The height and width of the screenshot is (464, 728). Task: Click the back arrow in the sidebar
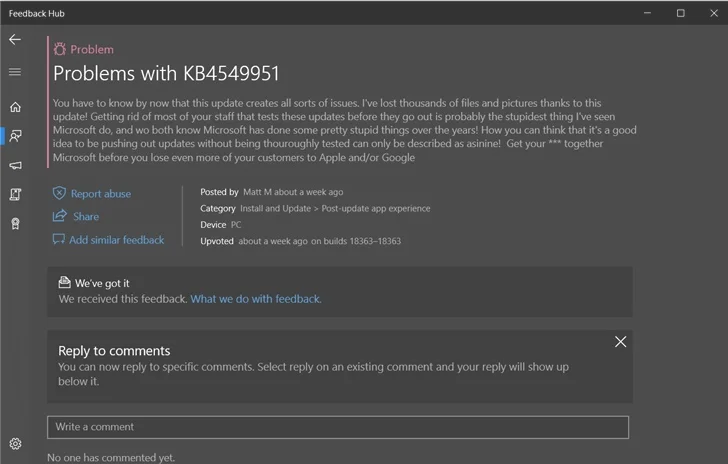pyautogui.click(x=15, y=40)
